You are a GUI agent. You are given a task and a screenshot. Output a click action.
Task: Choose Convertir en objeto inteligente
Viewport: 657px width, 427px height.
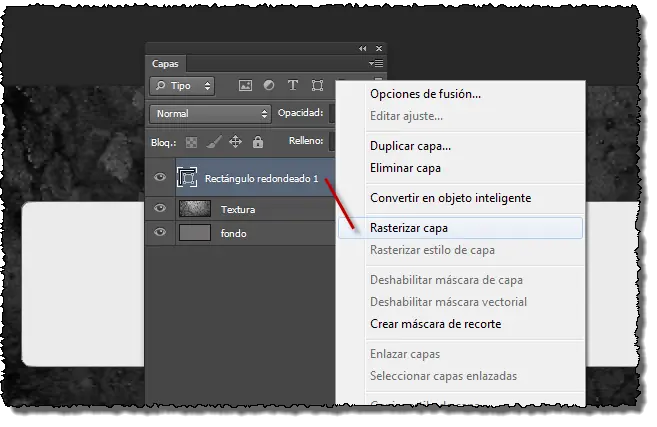pyautogui.click(x=450, y=198)
